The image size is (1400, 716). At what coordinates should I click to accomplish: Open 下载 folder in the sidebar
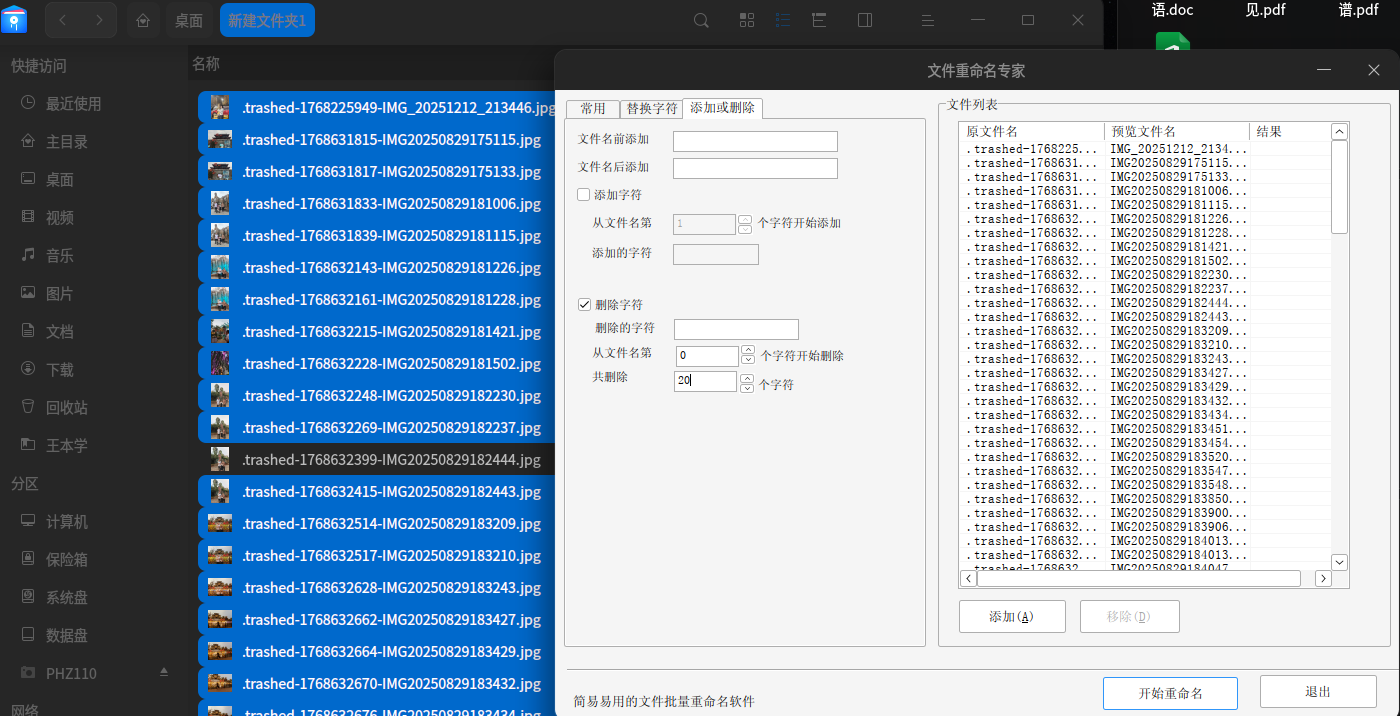60,370
